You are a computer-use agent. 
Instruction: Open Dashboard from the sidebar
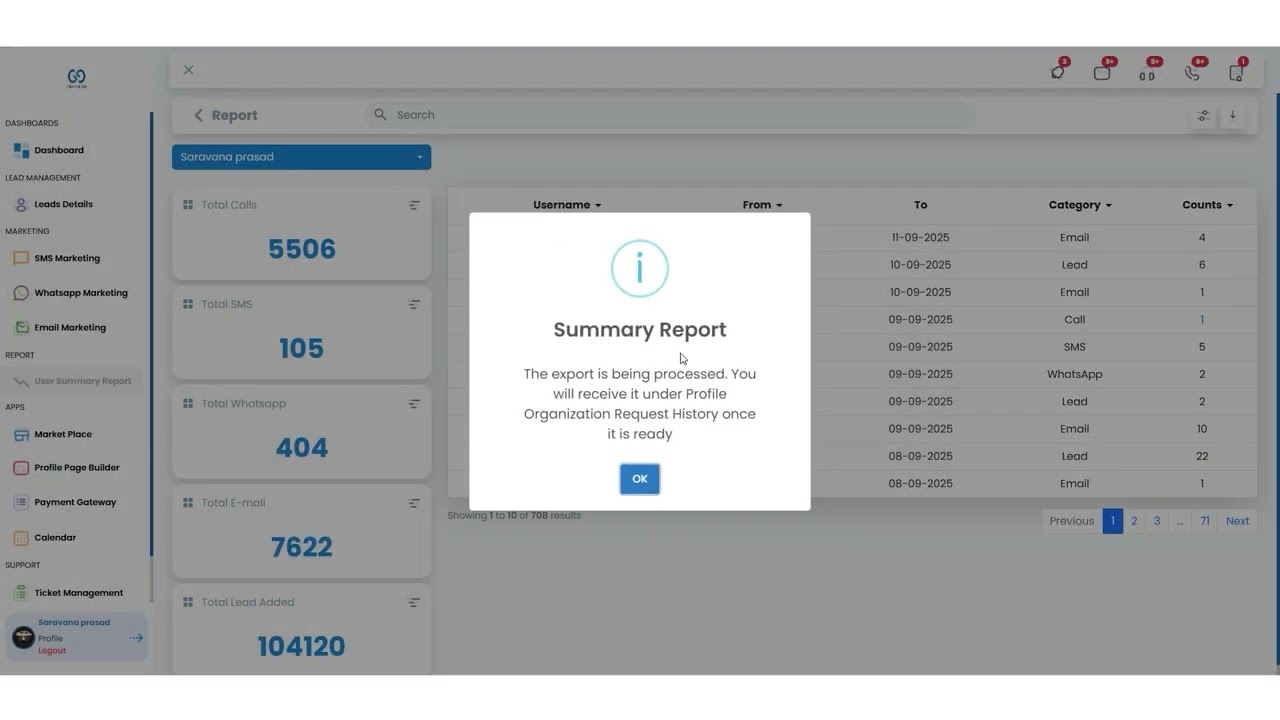coord(59,150)
